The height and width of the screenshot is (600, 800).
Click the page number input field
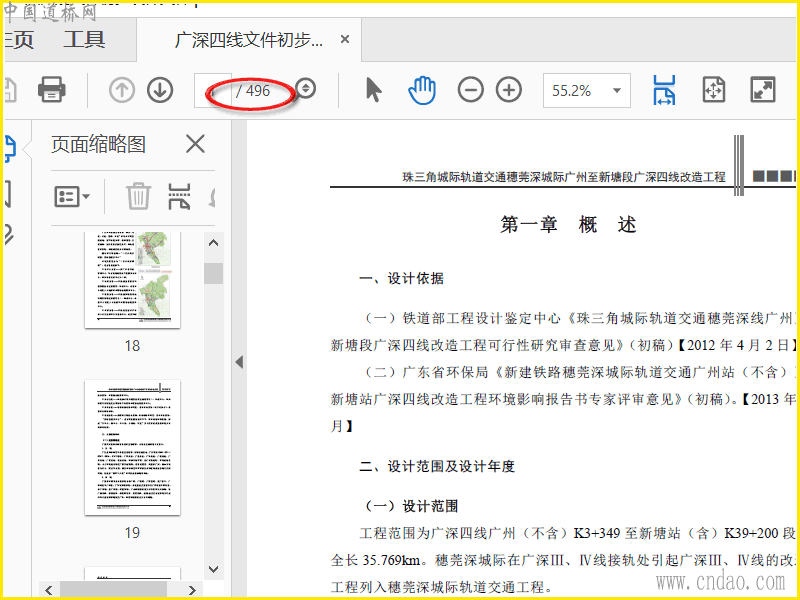(213, 90)
